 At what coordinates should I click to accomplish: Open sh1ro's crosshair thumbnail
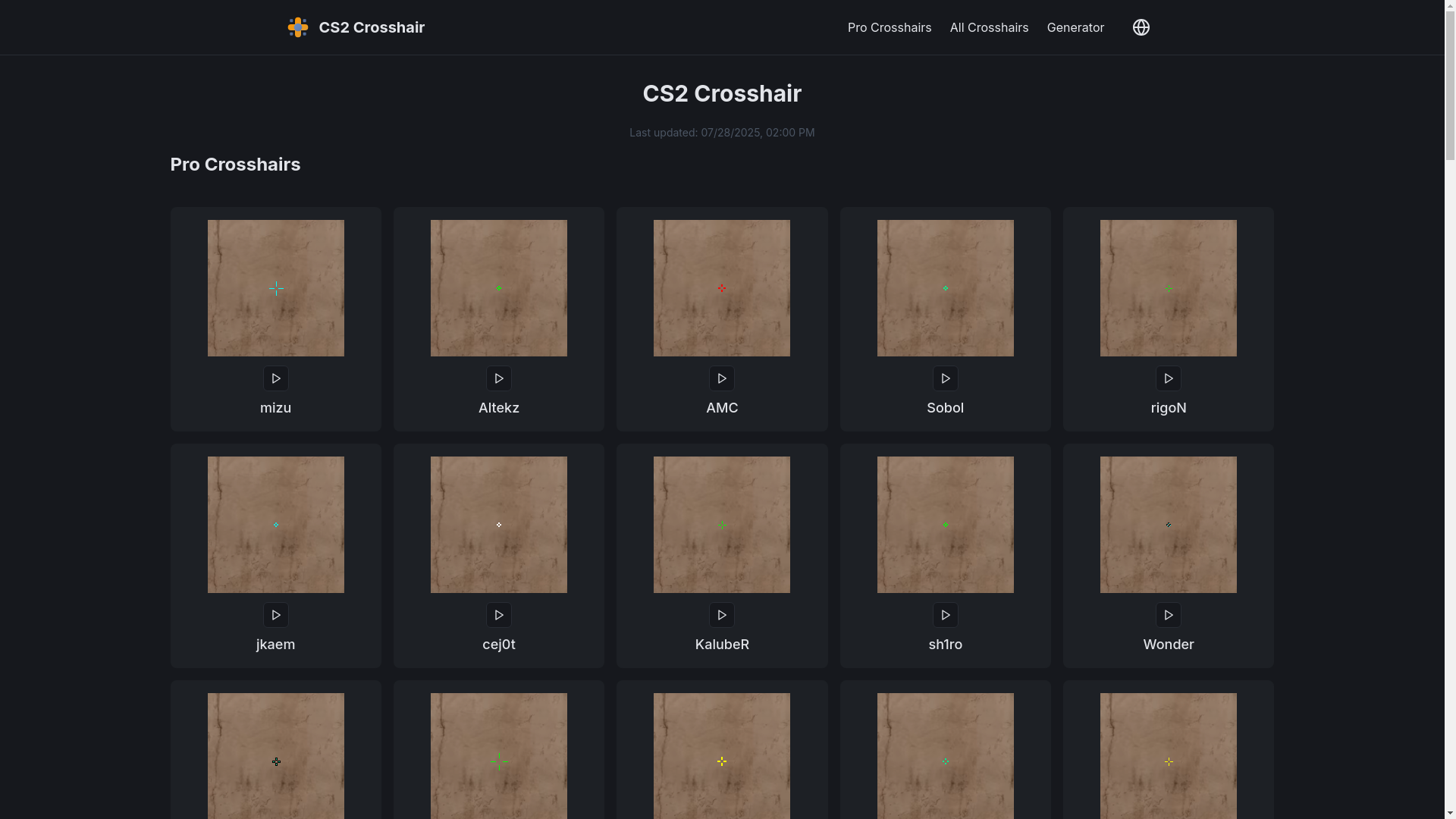coord(946,525)
